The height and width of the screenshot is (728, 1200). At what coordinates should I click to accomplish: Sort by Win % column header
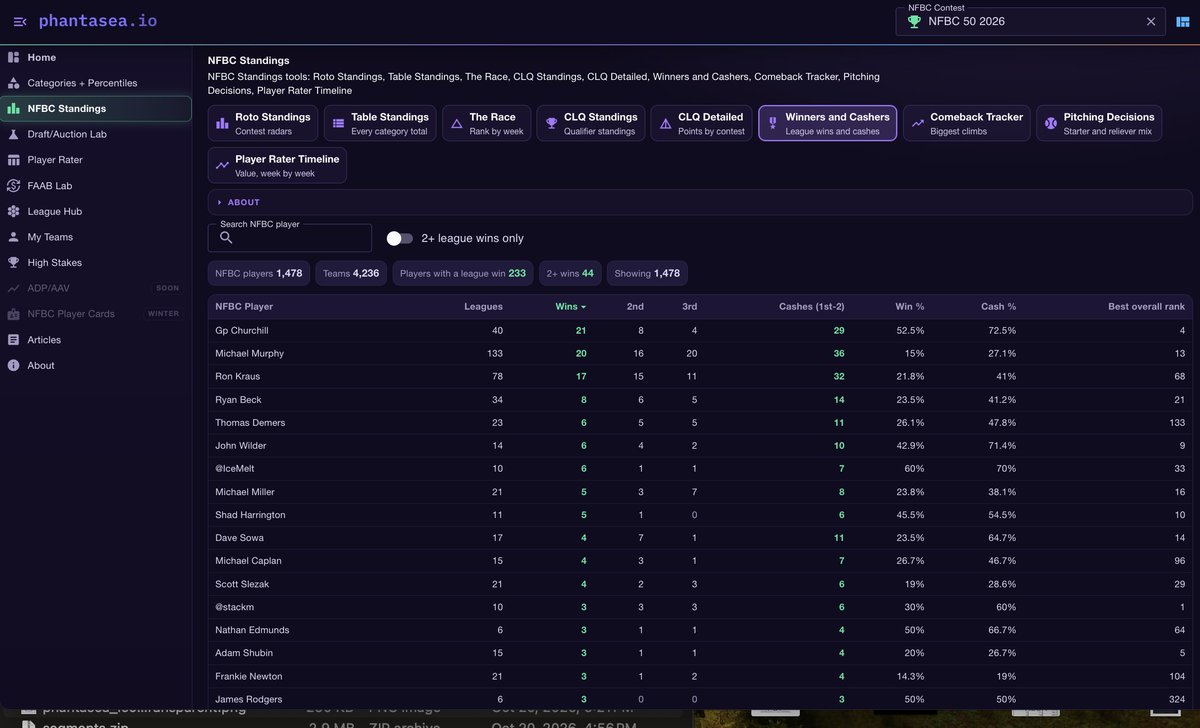tap(909, 306)
